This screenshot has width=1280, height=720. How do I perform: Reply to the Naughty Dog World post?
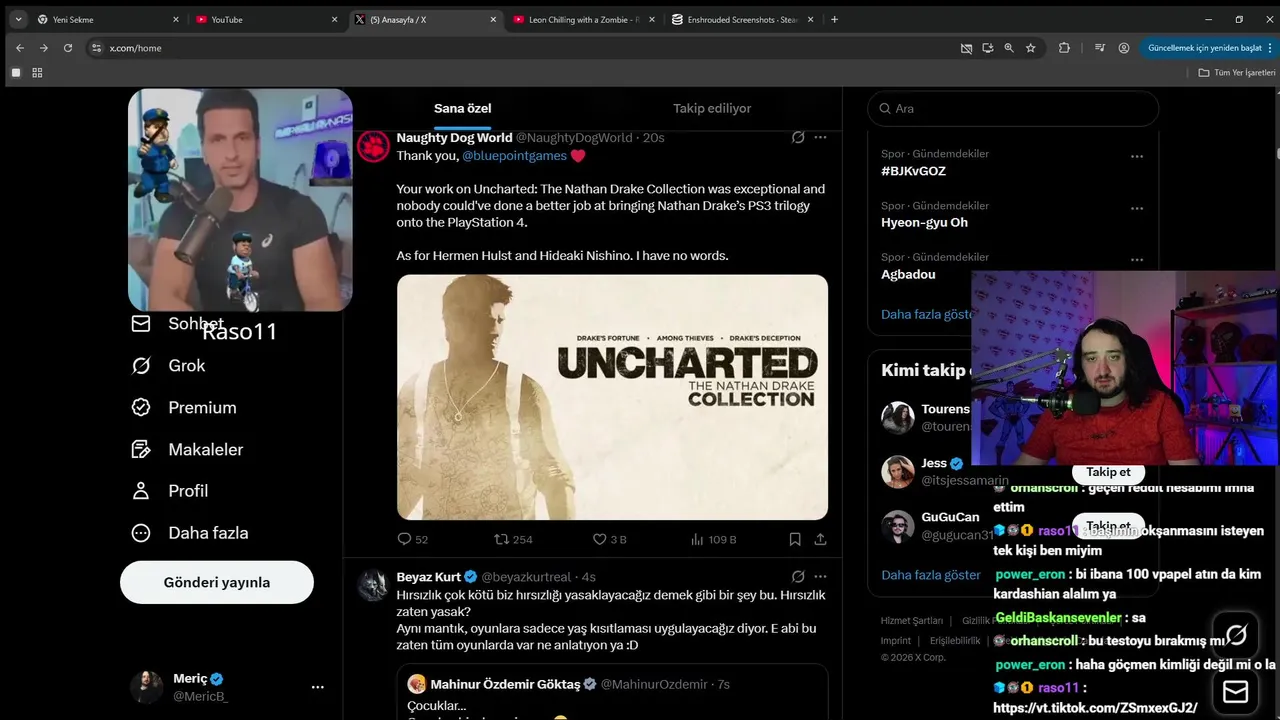tap(405, 539)
